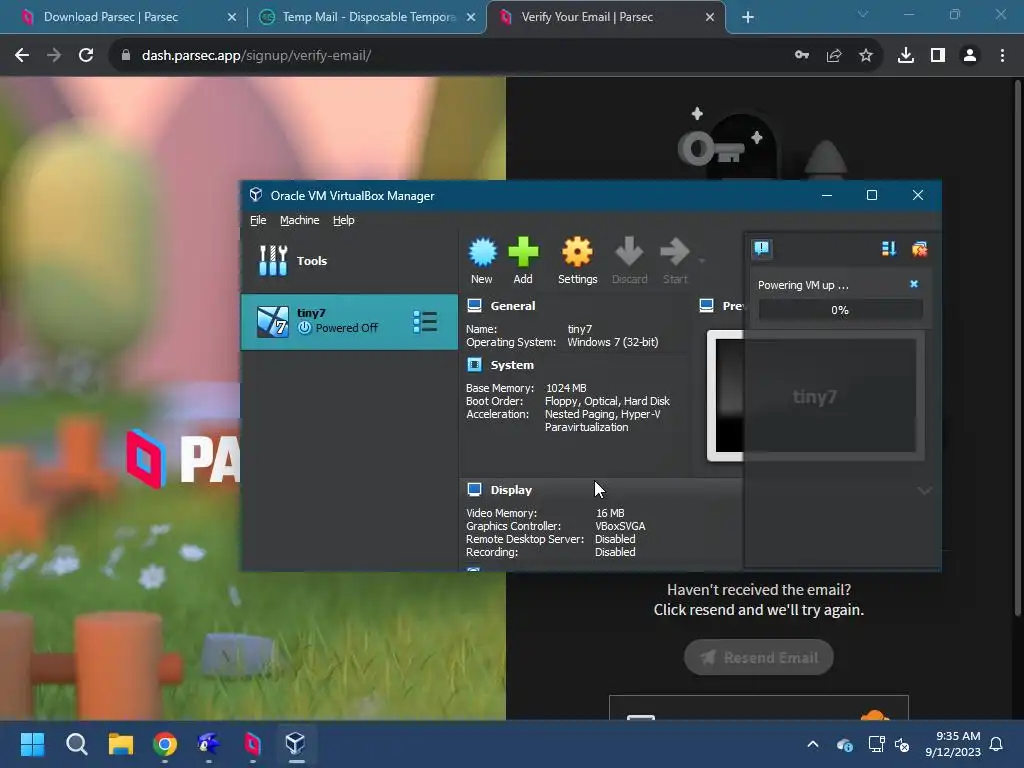Viewport: 1024px width, 768px height.
Task: Select the tiny7 virtual machine entry
Action: (x=349, y=321)
